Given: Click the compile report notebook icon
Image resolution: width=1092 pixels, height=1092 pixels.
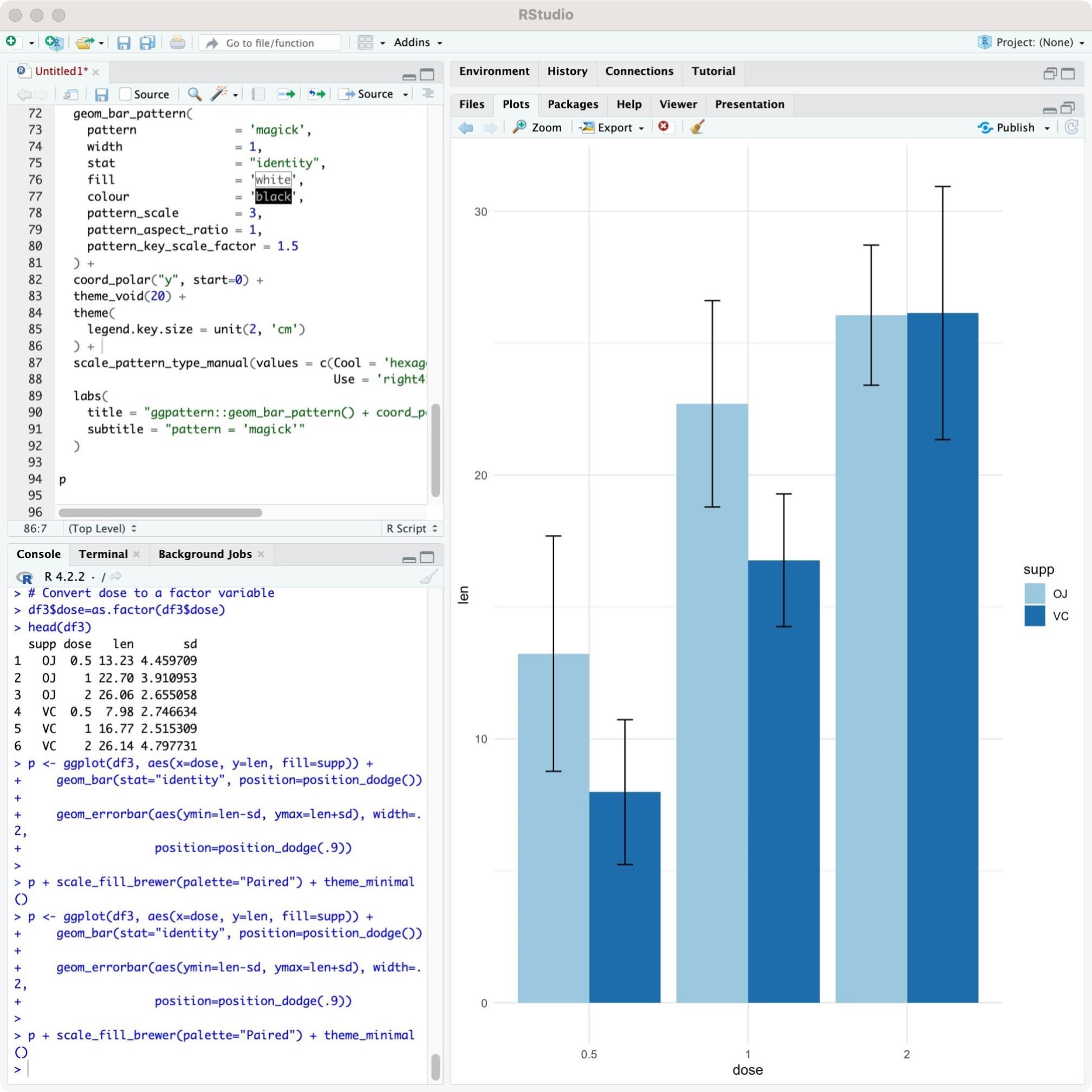Looking at the screenshot, I should click(258, 94).
